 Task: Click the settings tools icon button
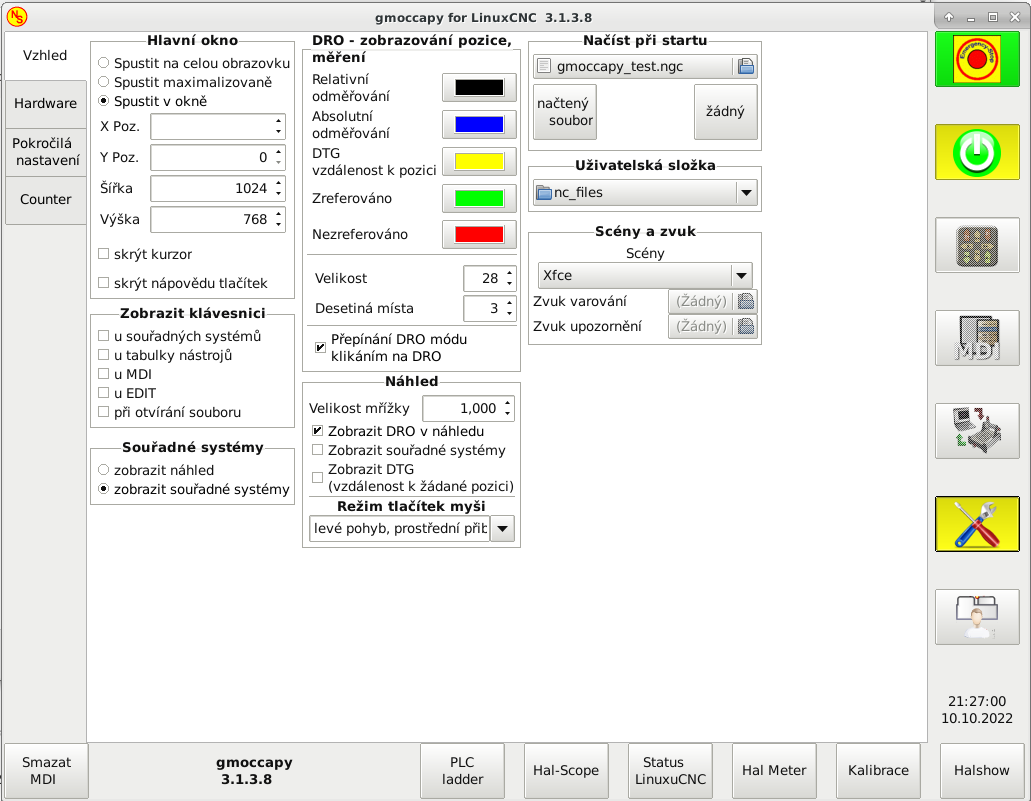[977, 523]
